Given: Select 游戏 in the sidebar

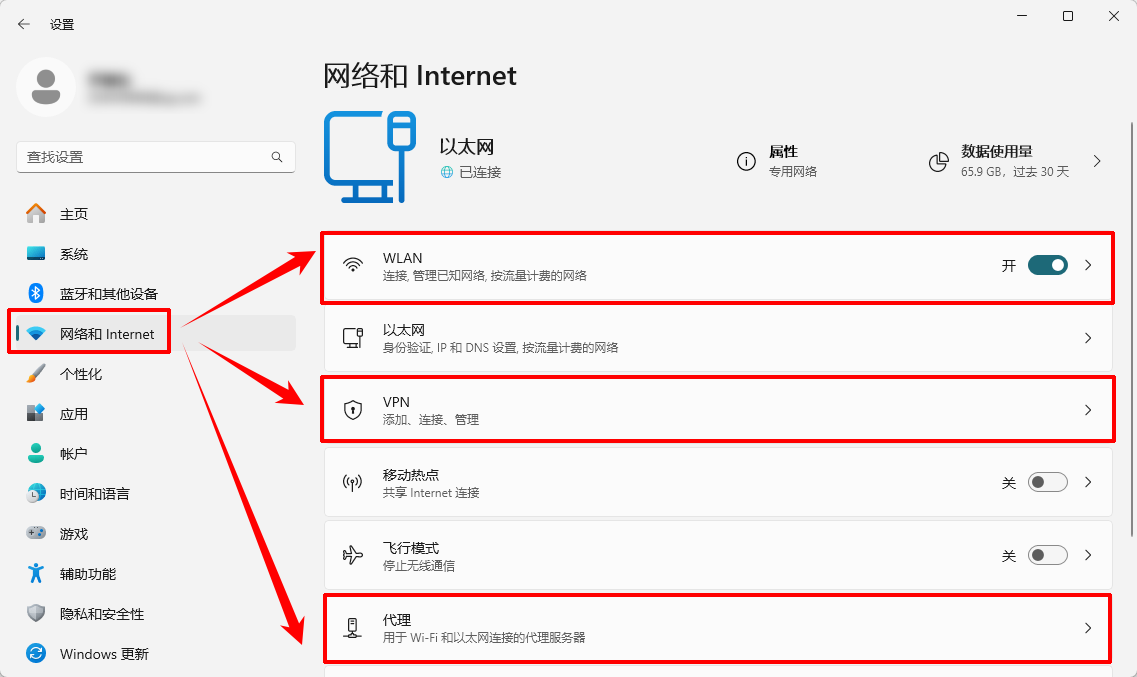Looking at the screenshot, I should 156,533.
